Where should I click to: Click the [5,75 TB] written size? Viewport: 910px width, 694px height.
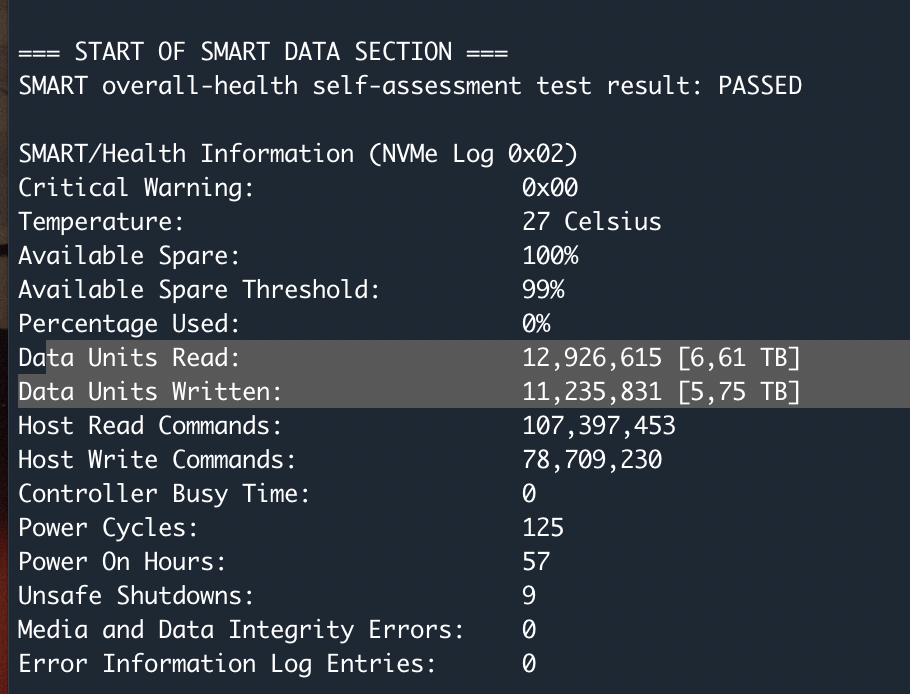(x=738, y=392)
